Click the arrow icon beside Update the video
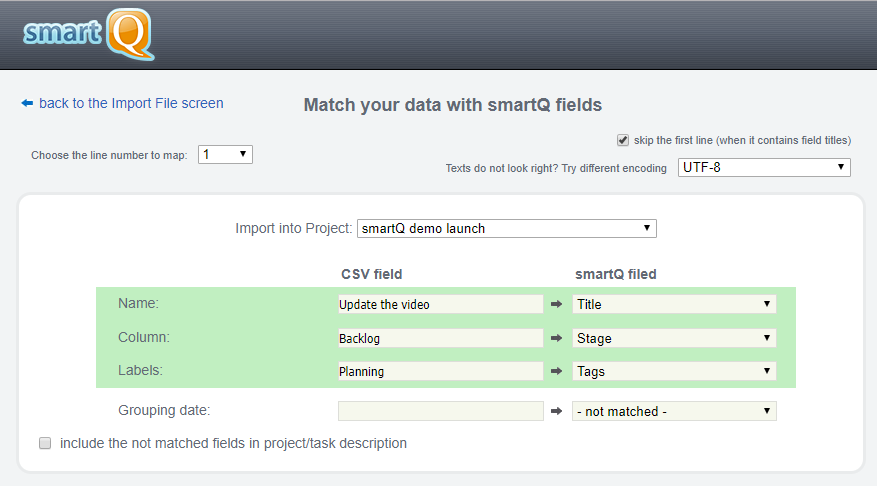Screen dimensions: 877x486 click(x=557, y=304)
